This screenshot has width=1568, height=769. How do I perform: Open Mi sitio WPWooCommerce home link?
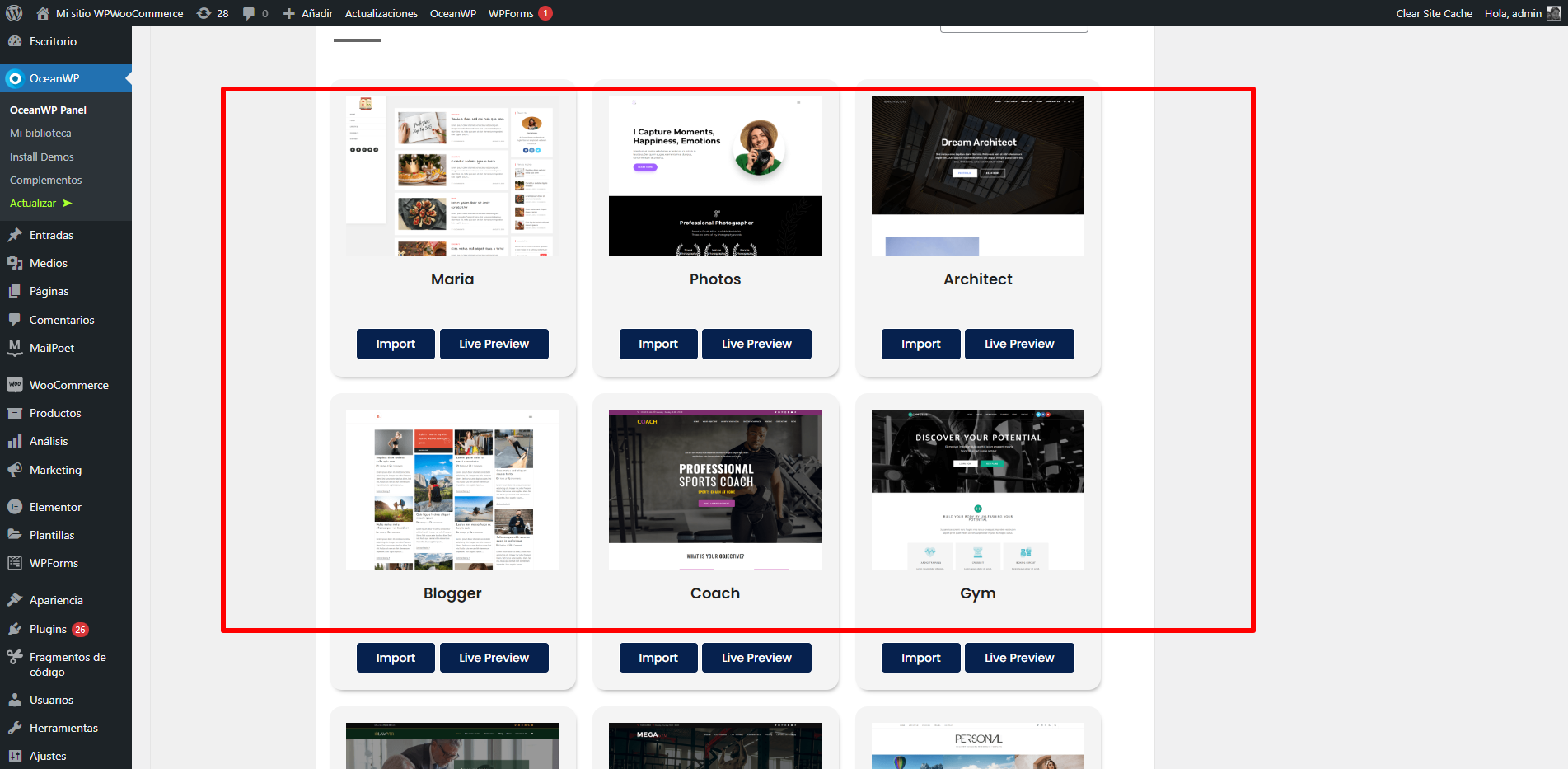(x=110, y=13)
